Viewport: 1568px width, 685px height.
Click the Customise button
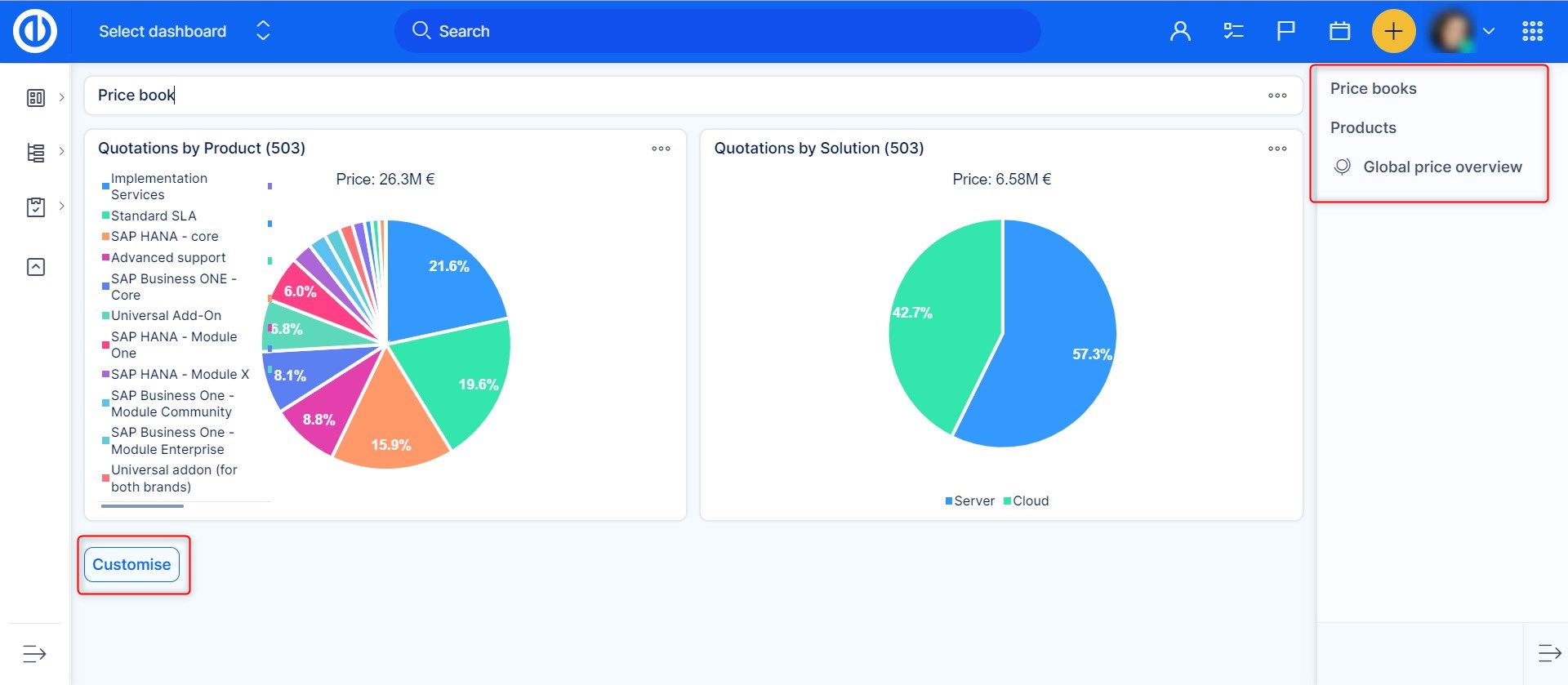[131, 564]
